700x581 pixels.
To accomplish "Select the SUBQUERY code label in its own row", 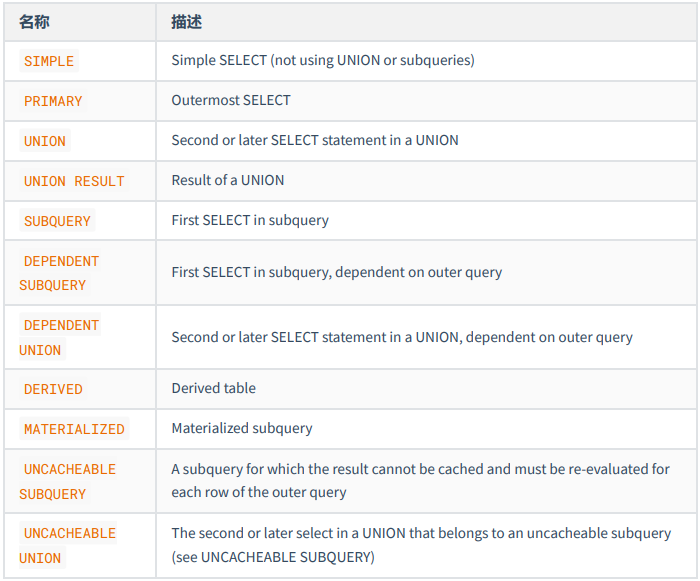I will coord(57,221).
